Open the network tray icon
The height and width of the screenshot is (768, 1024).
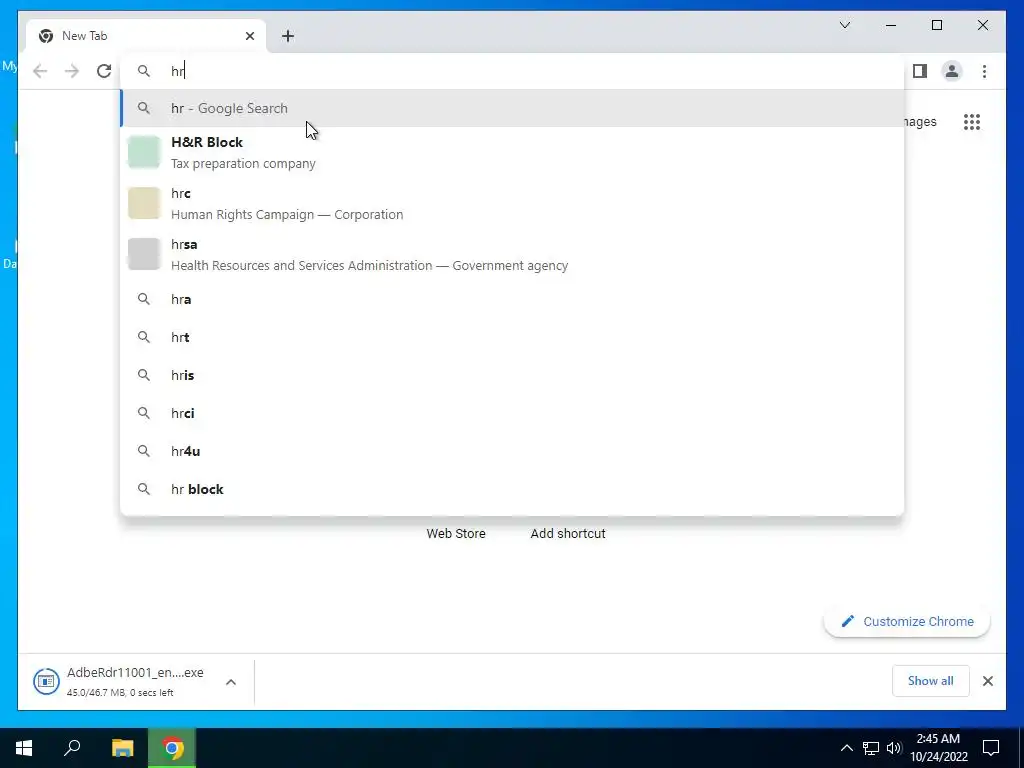tap(871, 748)
